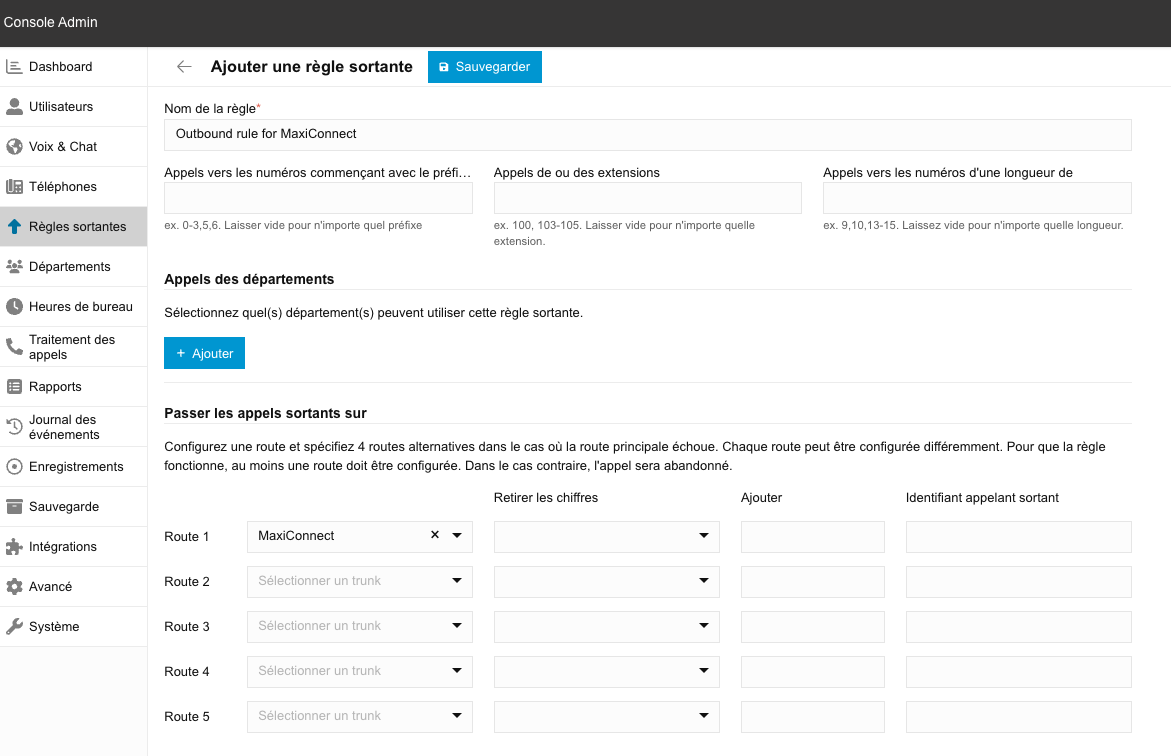Screen dimensions: 1171x756
Task: Go to Rapports menu item
Action: pyautogui.click(x=55, y=387)
